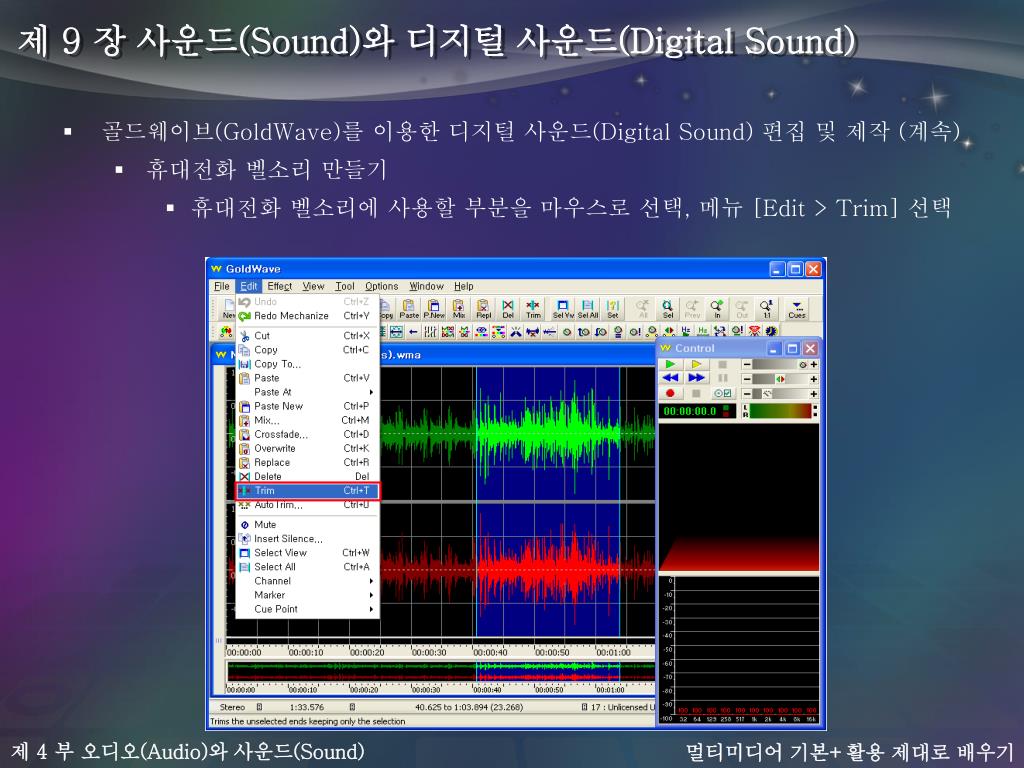Choose Trim from the Edit menu

307,491
